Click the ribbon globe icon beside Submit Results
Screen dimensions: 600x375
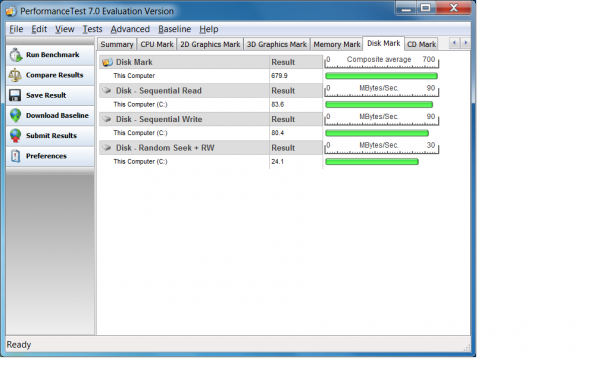coord(16,135)
